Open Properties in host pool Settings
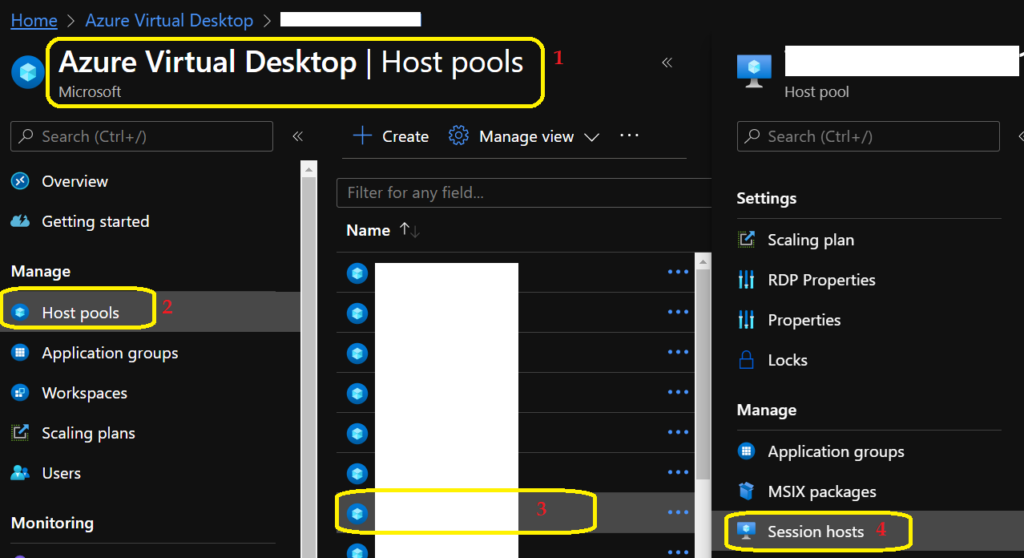This screenshot has height=558, width=1024. click(804, 320)
